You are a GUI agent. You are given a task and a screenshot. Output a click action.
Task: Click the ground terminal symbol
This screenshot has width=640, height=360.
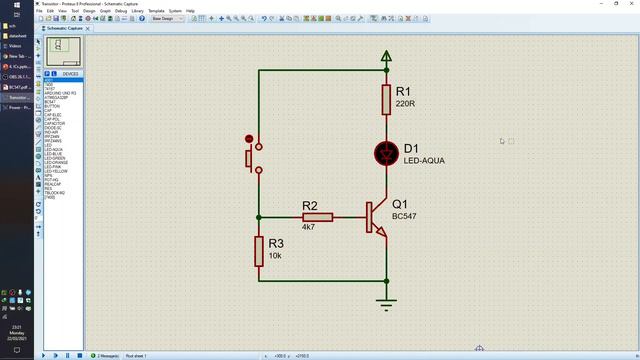tap(386, 304)
